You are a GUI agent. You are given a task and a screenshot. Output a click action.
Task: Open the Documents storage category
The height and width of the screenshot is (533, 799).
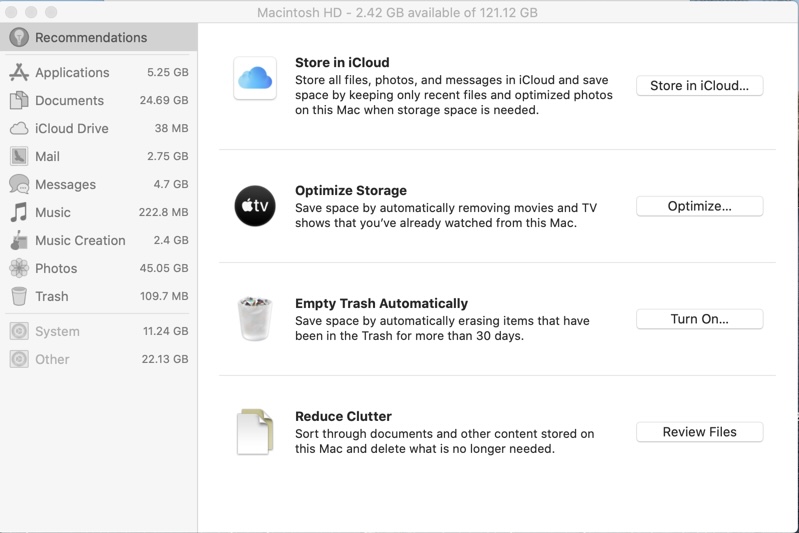point(69,101)
